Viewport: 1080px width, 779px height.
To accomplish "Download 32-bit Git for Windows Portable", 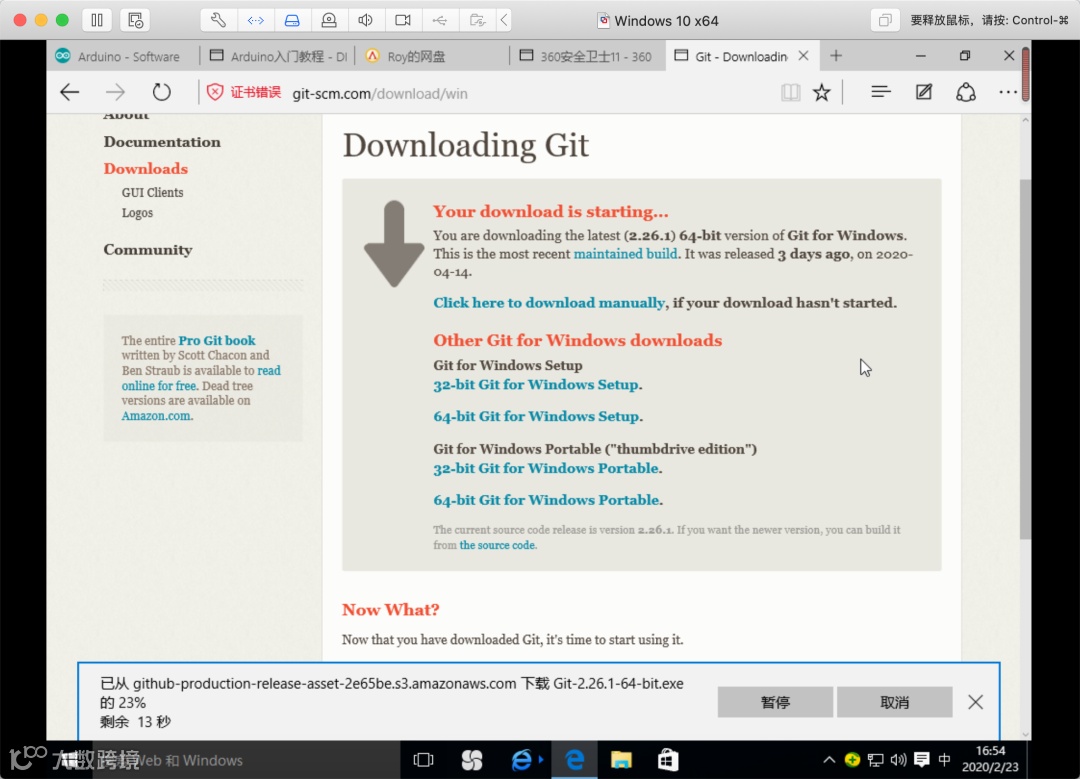I will coord(546,468).
